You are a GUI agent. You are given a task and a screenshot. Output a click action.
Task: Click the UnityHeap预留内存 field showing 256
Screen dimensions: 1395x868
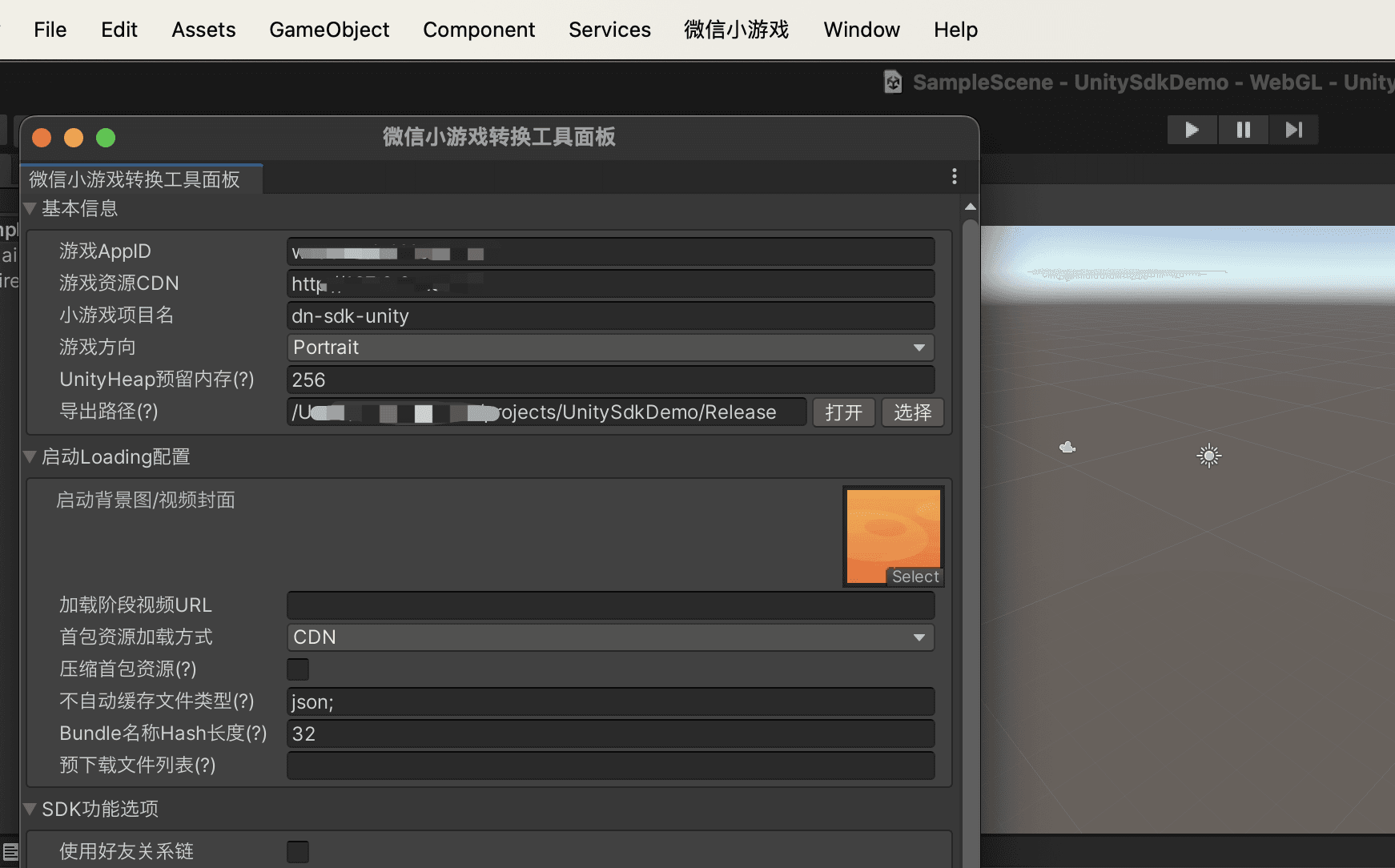pyautogui.click(x=610, y=380)
